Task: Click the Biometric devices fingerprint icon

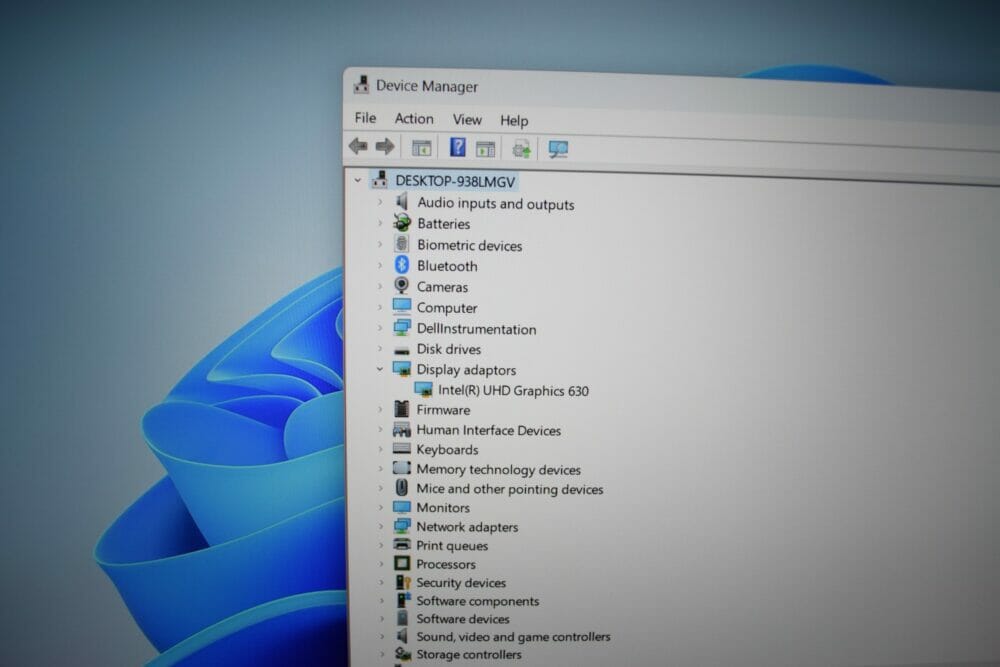Action: coord(402,244)
